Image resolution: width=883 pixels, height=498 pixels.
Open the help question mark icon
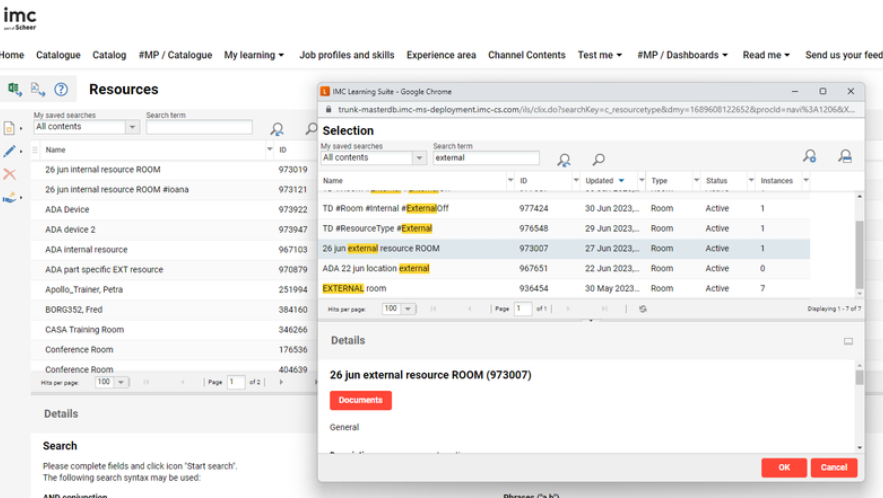[x=61, y=89]
